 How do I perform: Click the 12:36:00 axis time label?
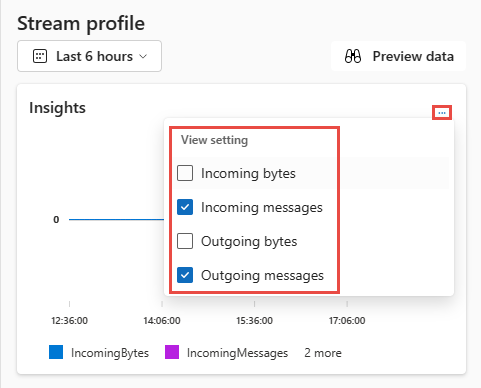point(69,321)
